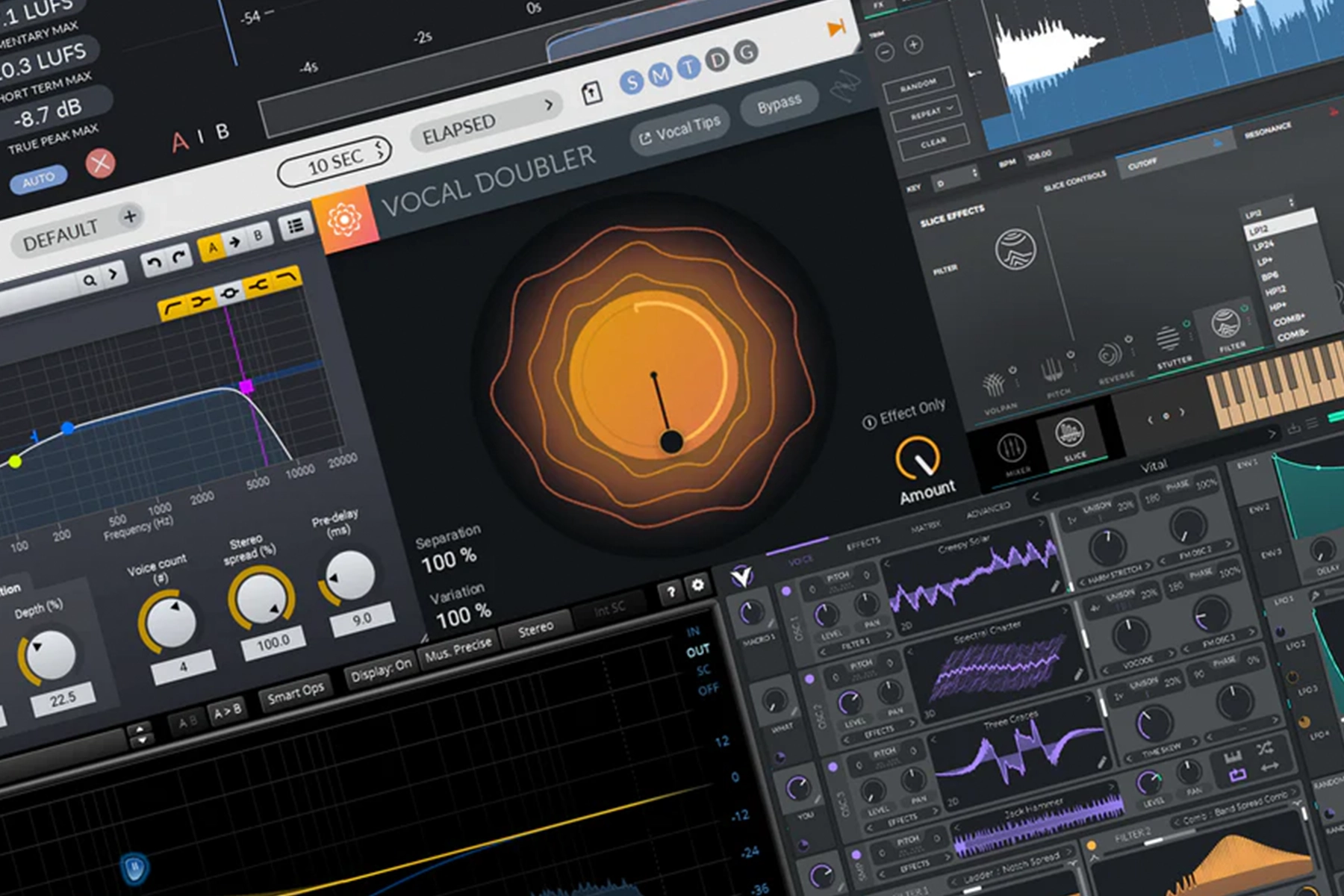Toggle the T channel button
Screen dimensions: 1344x896
click(x=688, y=67)
